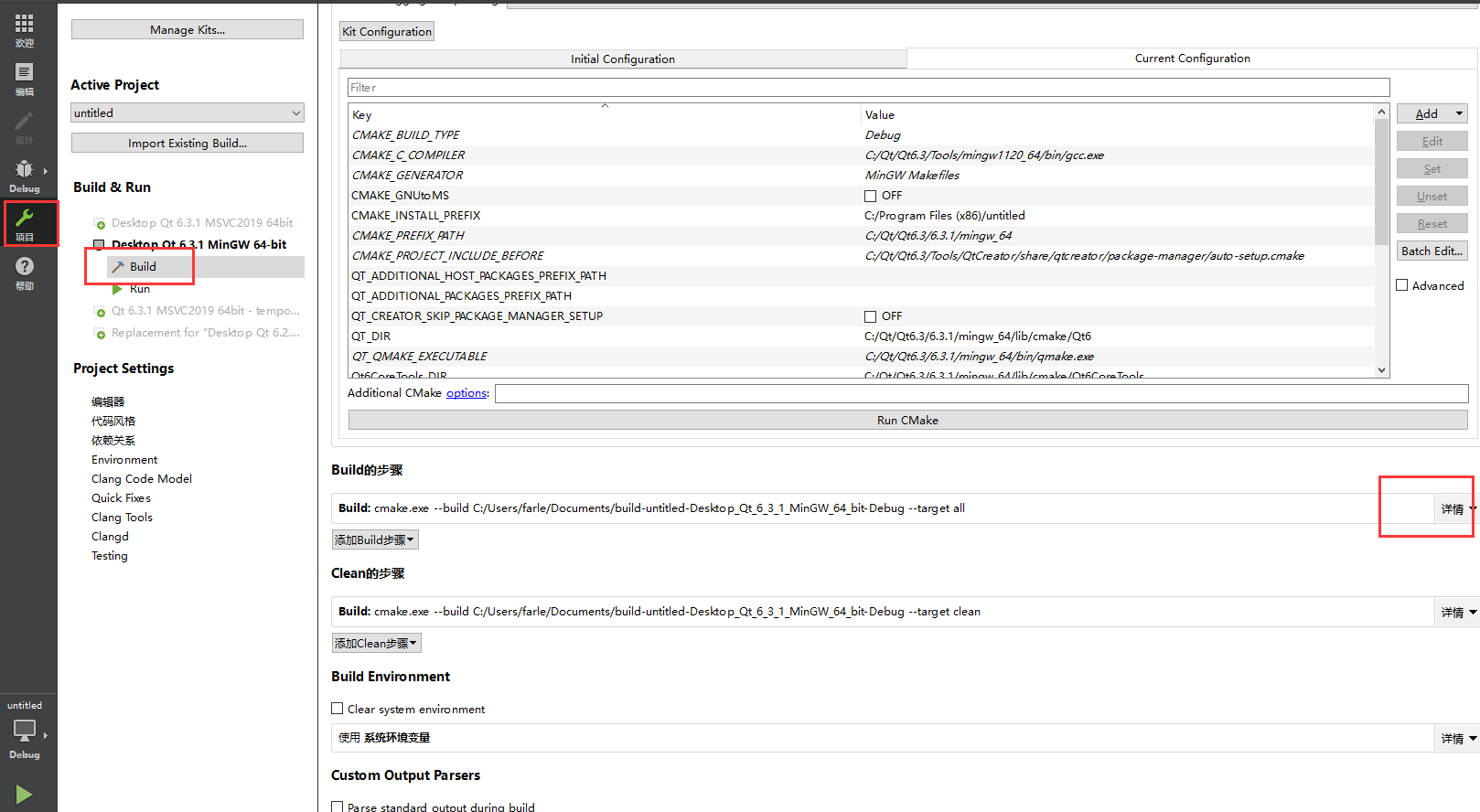Enable the Advanced checkbox
Viewport: 1480px width, 812px height.
1401,285
